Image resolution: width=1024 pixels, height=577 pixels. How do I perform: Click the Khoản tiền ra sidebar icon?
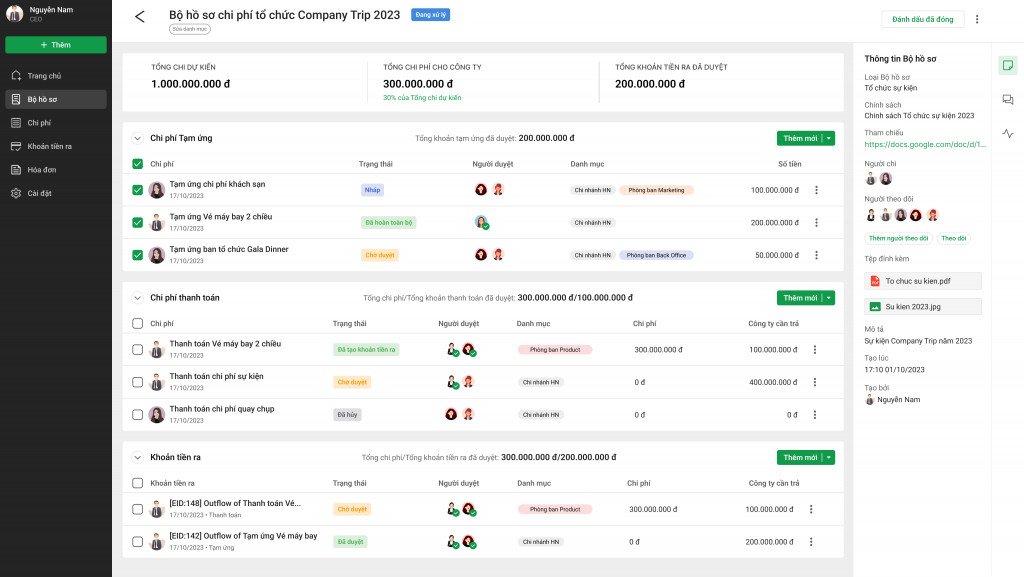click(x=16, y=146)
